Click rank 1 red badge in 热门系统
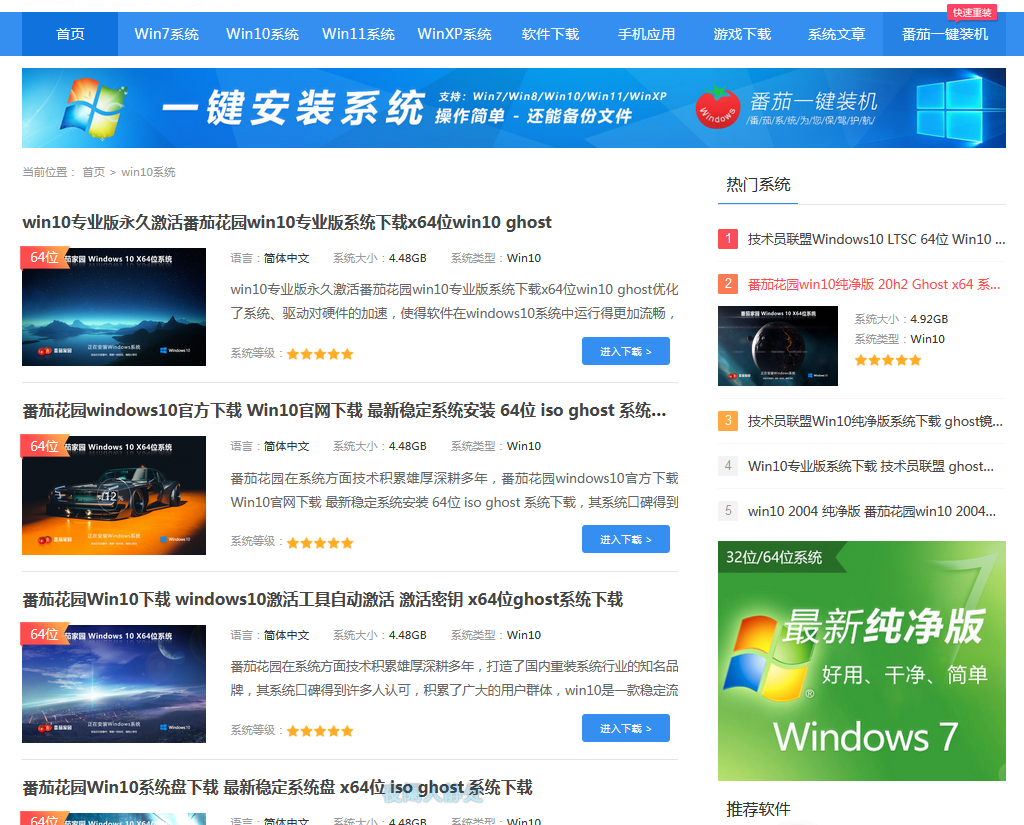The height and width of the screenshot is (825, 1024). point(728,238)
